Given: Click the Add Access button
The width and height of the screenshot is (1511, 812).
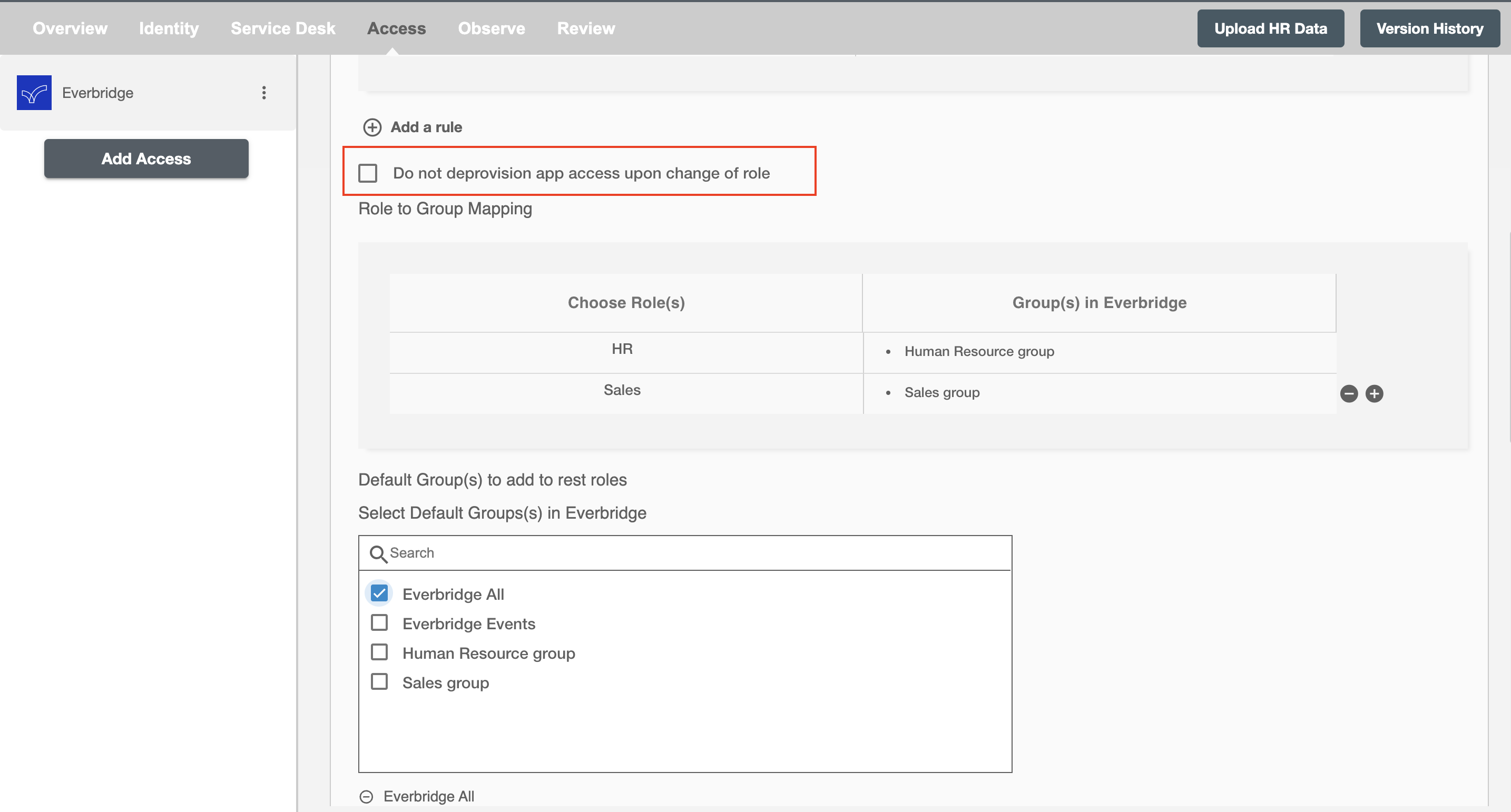Looking at the screenshot, I should click(x=146, y=159).
